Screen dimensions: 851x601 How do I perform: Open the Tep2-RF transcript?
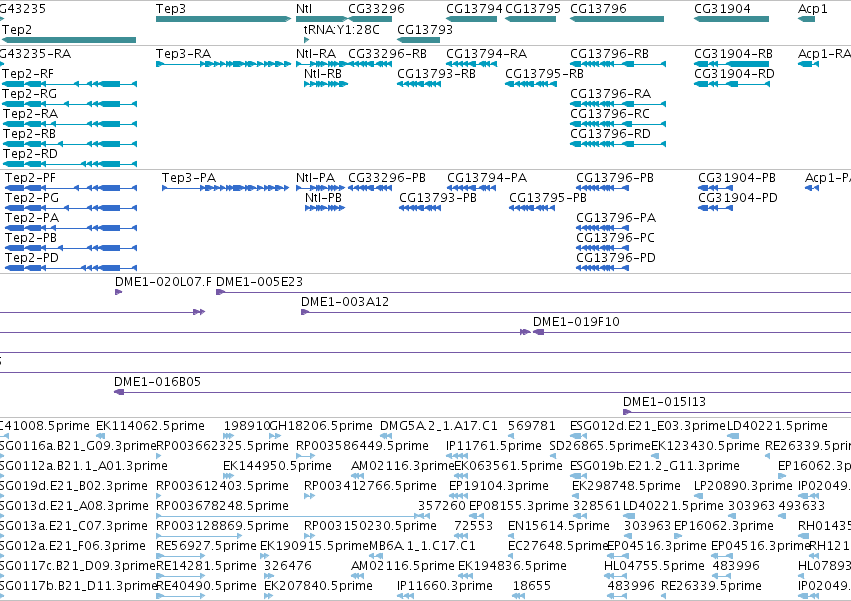69,84
